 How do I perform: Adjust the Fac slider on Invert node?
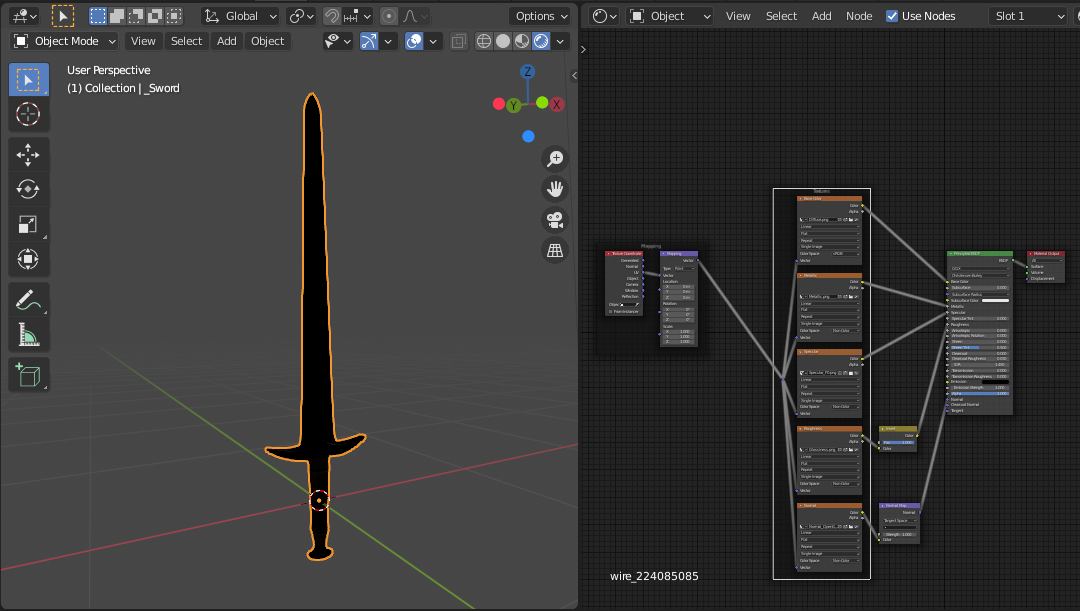click(x=898, y=442)
